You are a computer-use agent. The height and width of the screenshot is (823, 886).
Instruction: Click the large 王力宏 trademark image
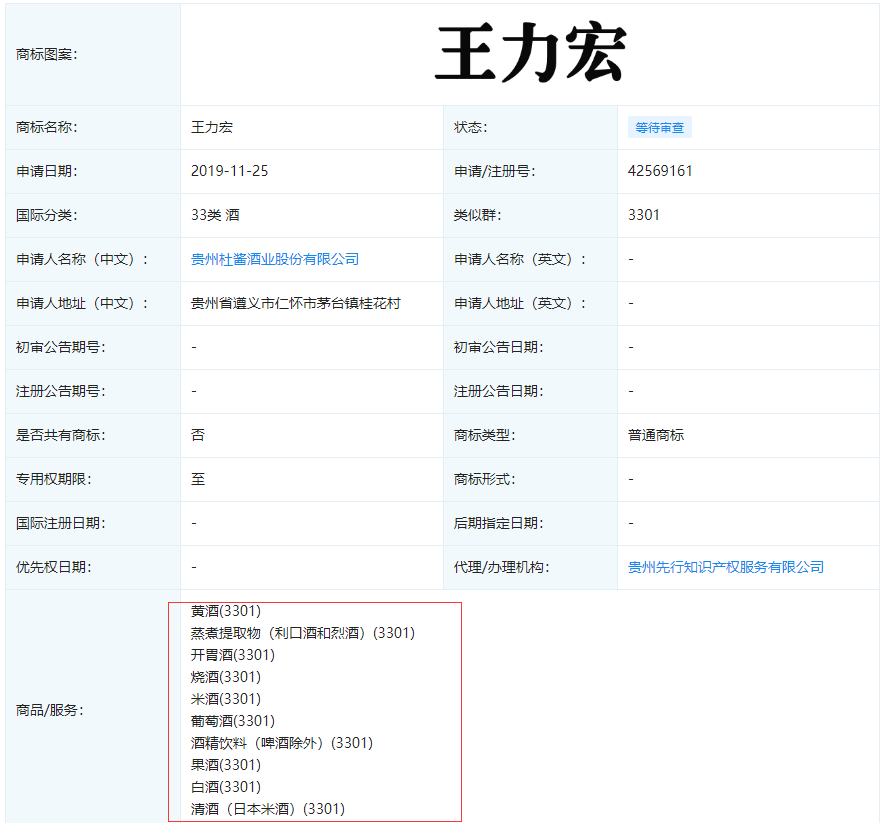click(x=531, y=53)
